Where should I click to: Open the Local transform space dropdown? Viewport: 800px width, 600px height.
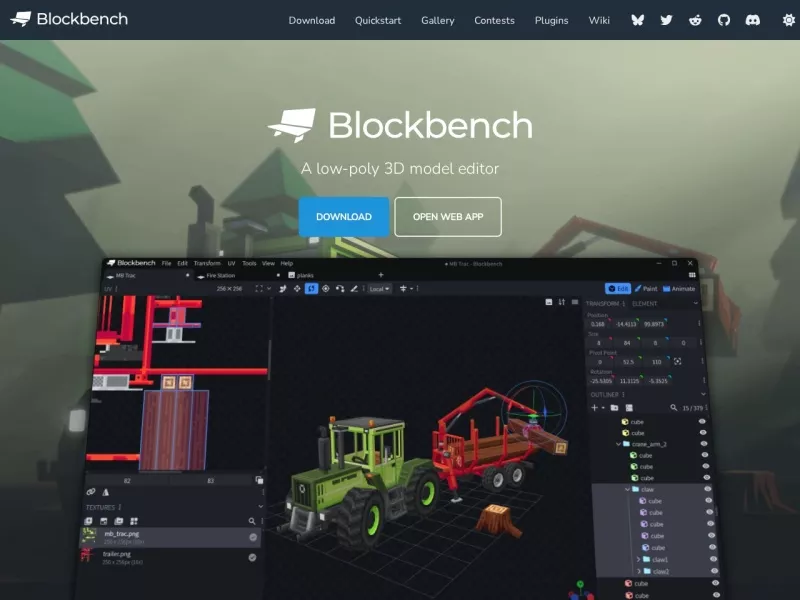coord(379,289)
